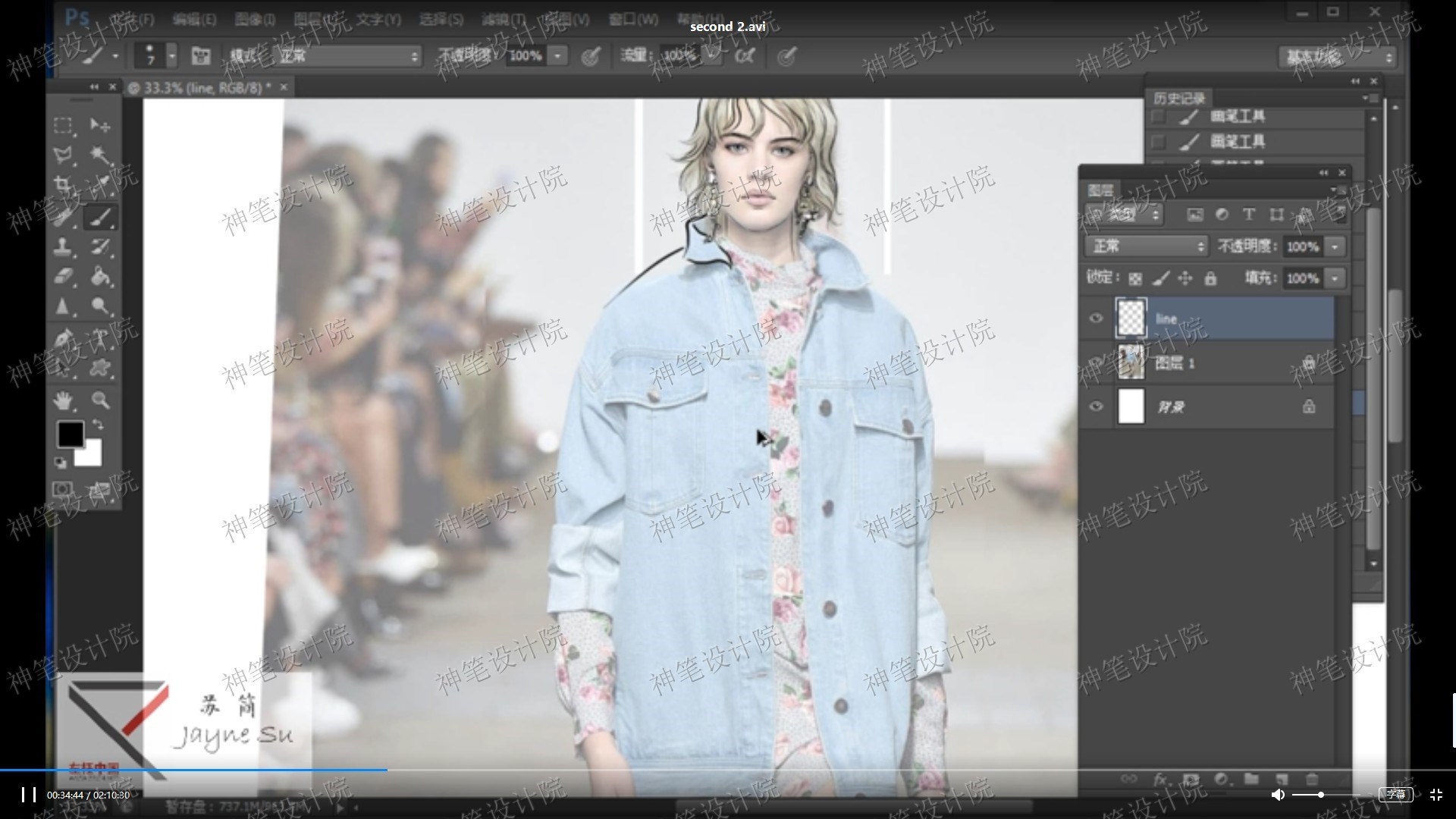Image resolution: width=1456 pixels, height=819 pixels.
Task: Click the black foreground color swatch
Action: coord(71,435)
